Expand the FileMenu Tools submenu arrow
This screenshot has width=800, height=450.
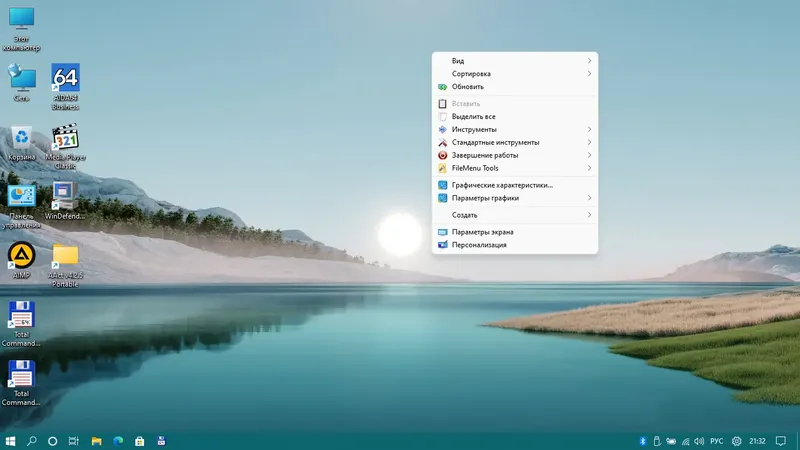click(x=589, y=168)
